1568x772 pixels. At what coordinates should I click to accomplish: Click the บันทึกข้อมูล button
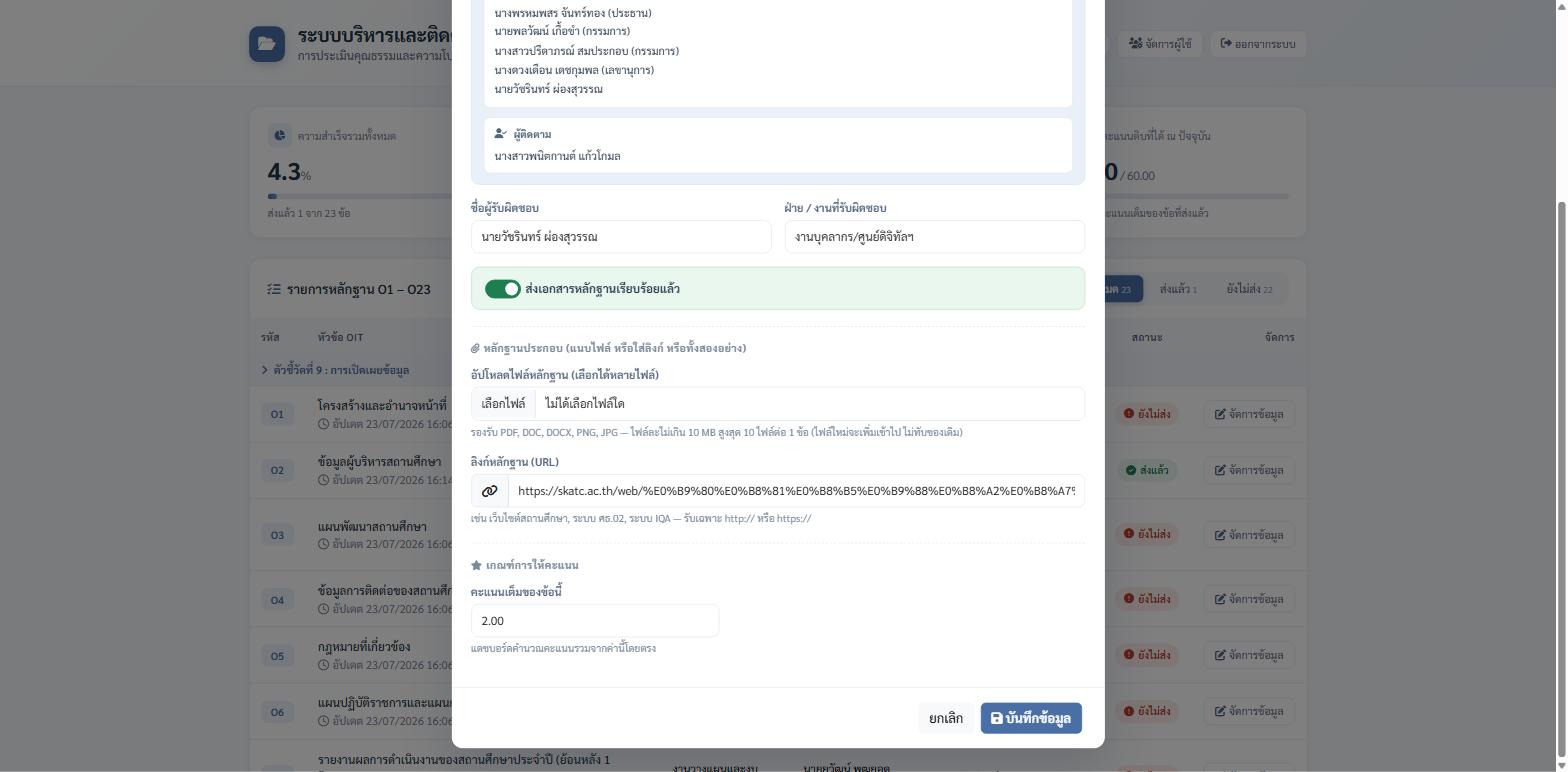pos(1031,718)
